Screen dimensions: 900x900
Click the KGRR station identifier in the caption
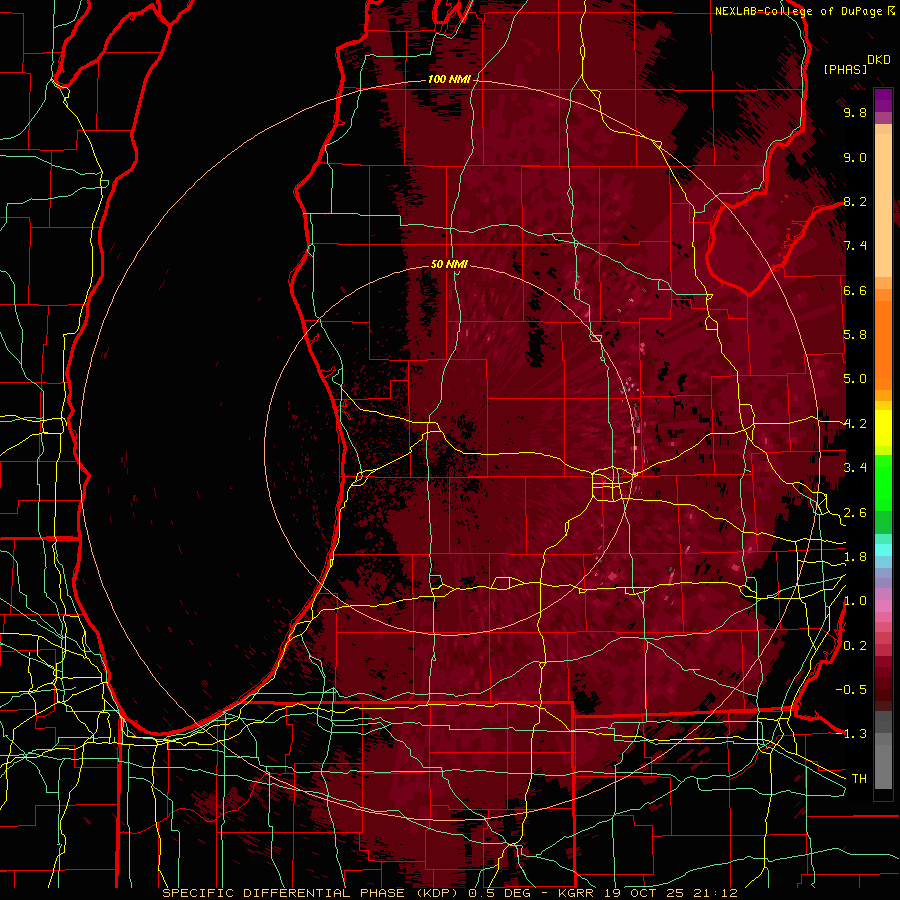click(x=578, y=893)
